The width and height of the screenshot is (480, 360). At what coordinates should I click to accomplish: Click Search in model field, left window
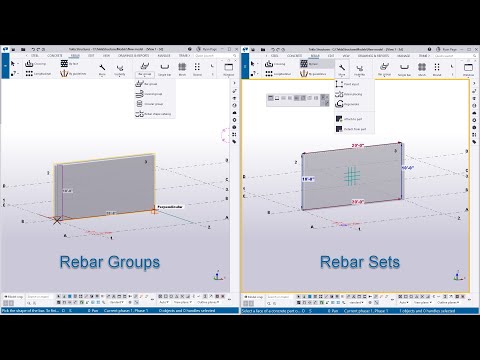39,296
